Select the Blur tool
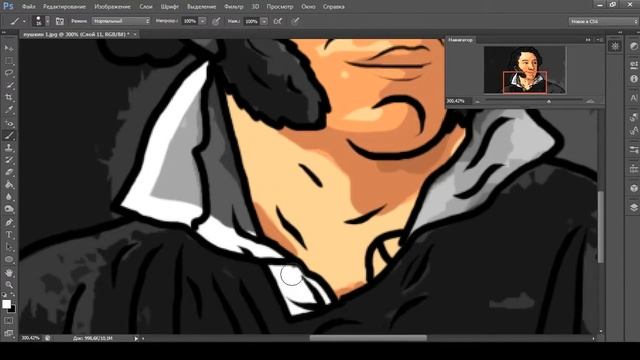The height and width of the screenshot is (360, 640). click(x=9, y=197)
